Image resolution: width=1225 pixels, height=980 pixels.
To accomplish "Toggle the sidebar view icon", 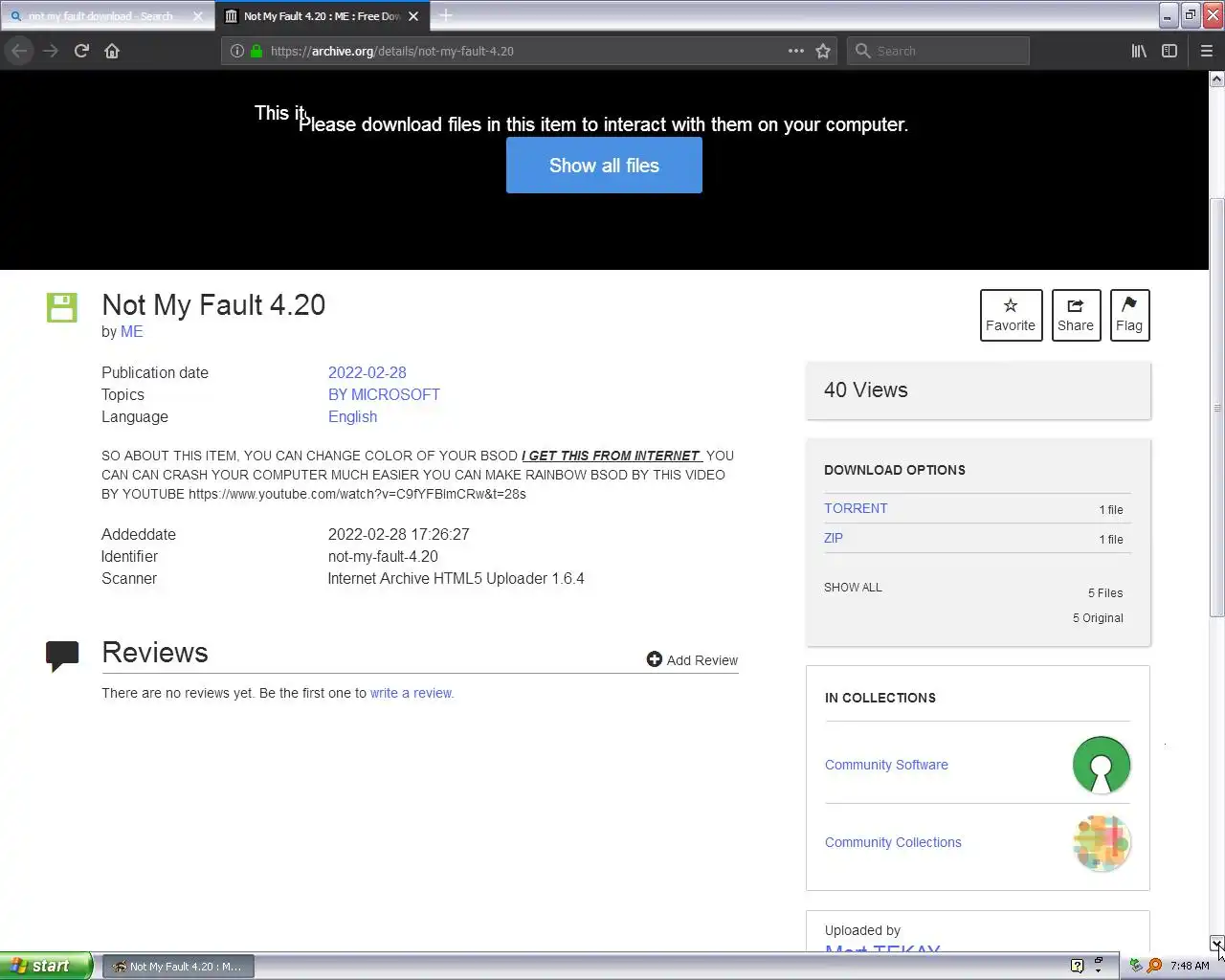I will [1169, 51].
